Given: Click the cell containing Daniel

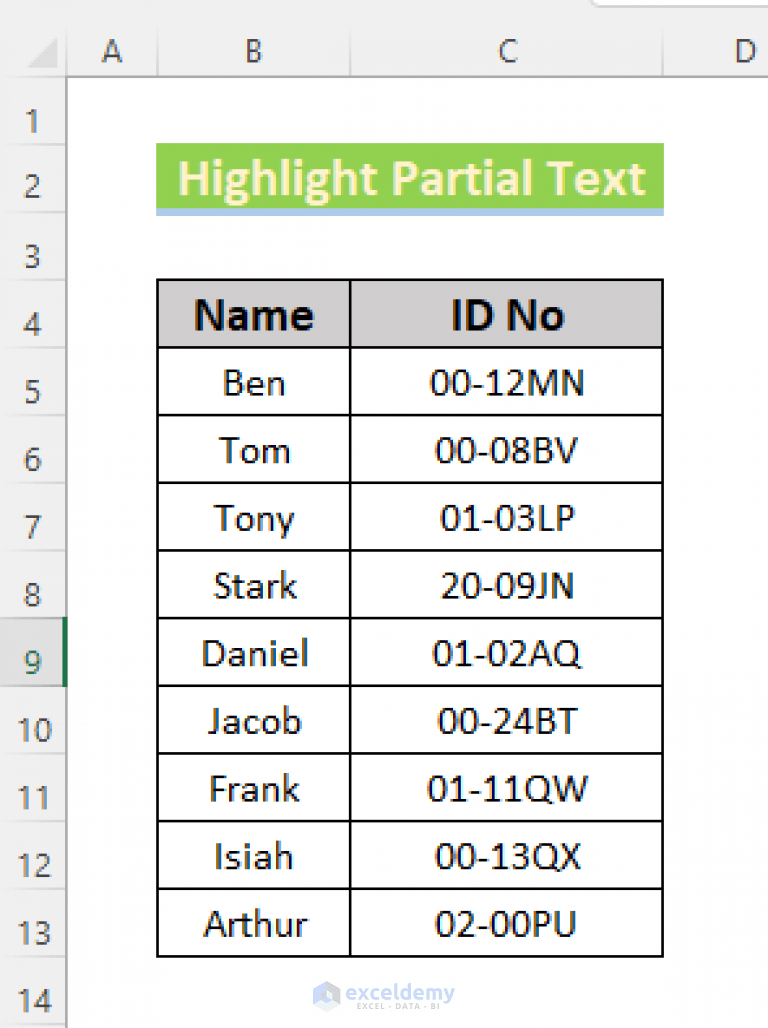Looking at the screenshot, I should click(253, 653).
